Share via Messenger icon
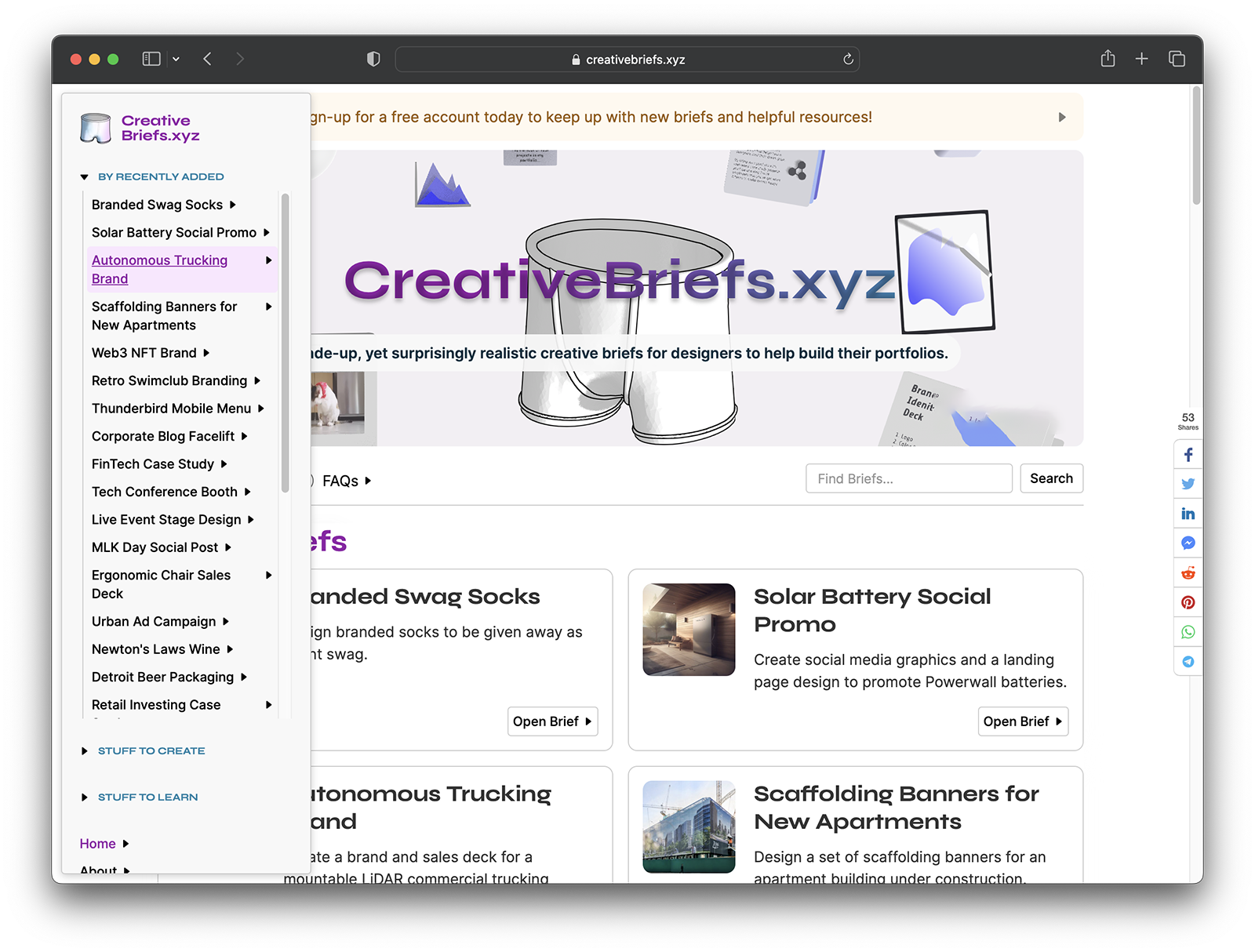The image size is (1255, 952). coord(1188,543)
